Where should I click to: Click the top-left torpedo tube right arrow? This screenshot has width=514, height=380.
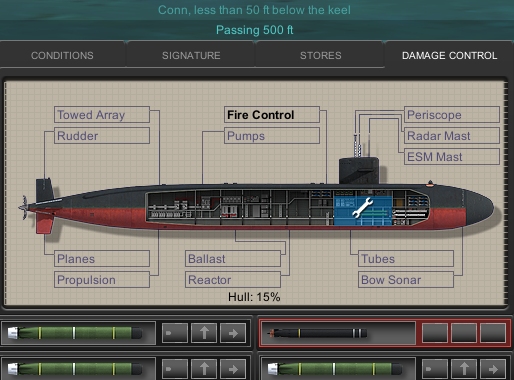pos(233,333)
